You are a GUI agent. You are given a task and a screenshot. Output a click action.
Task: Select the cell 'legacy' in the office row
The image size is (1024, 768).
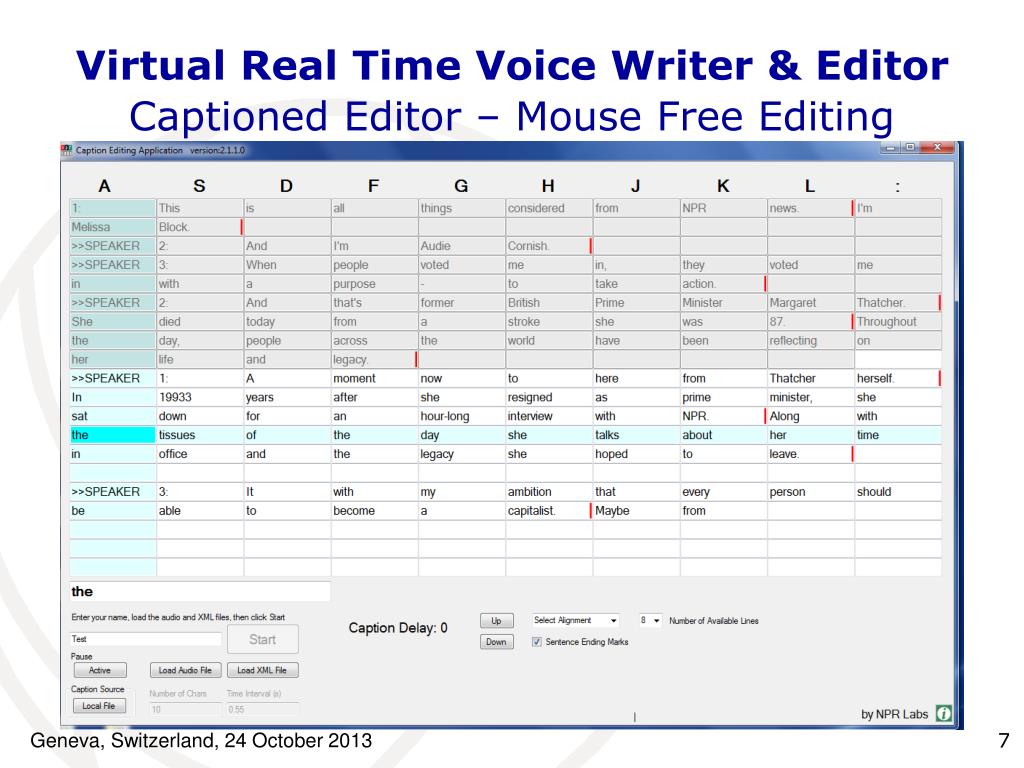462,454
